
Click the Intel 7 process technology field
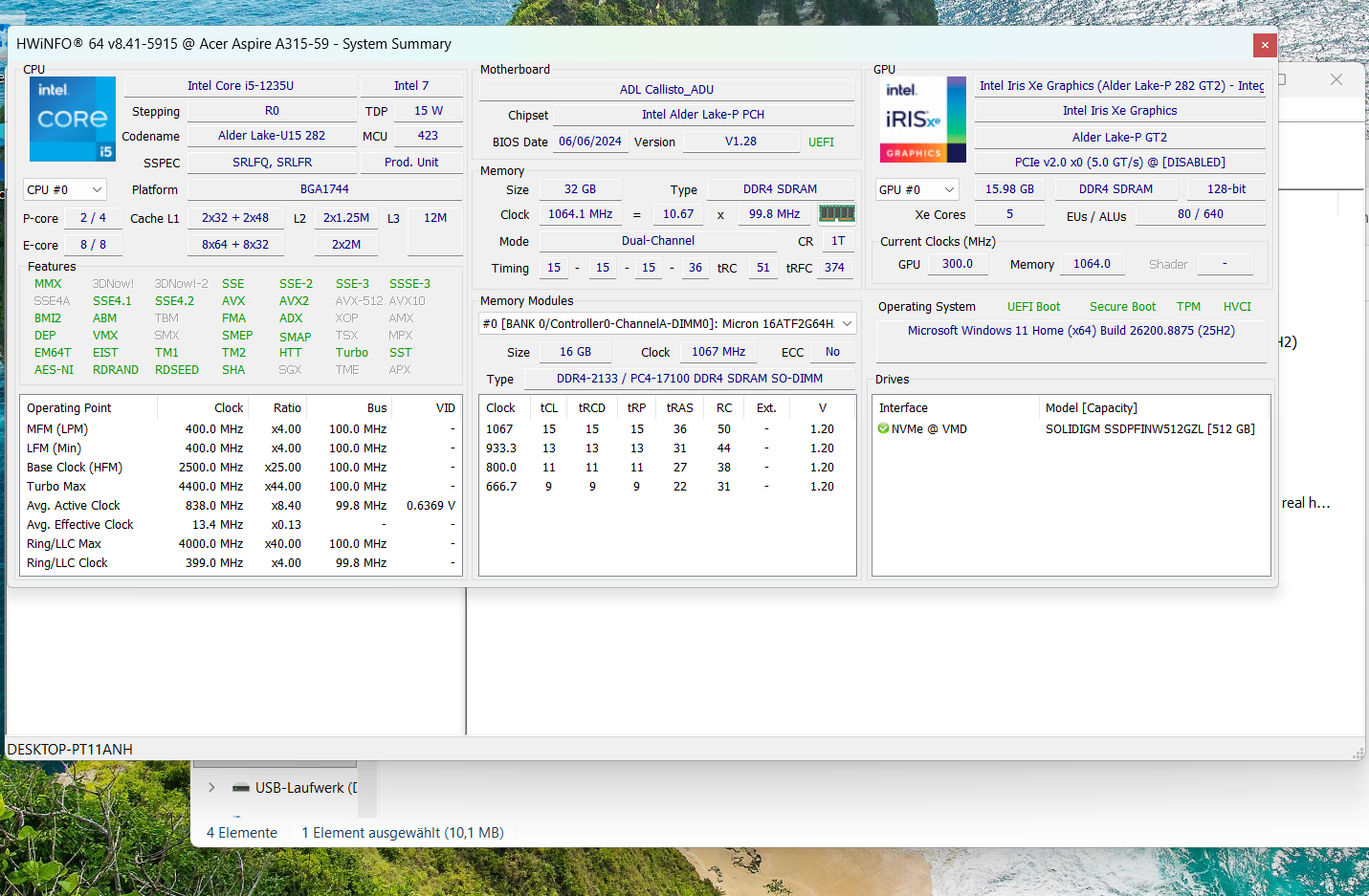click(411, 86)
